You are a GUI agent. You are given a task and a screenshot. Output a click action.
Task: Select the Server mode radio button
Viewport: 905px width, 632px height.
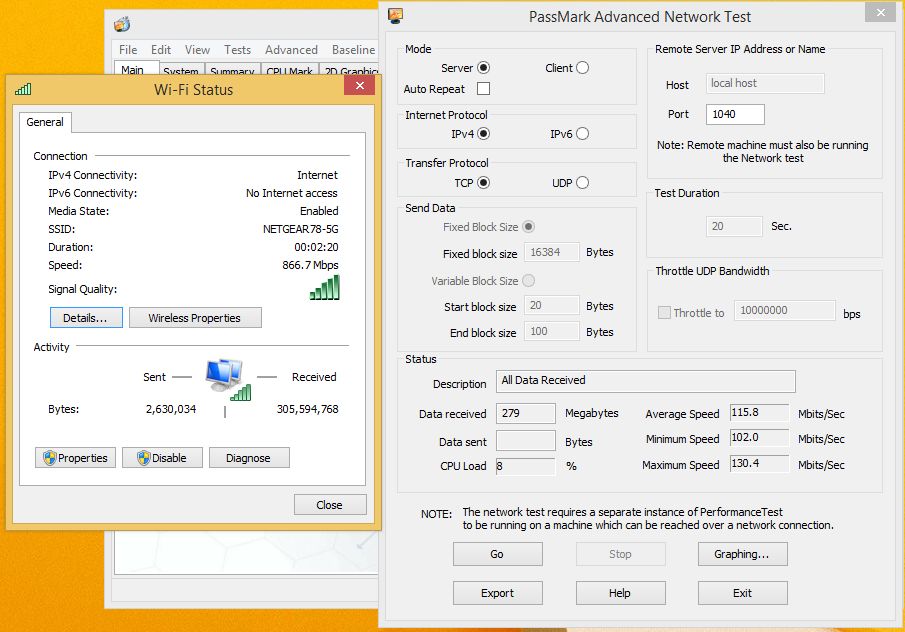[484, 68]
